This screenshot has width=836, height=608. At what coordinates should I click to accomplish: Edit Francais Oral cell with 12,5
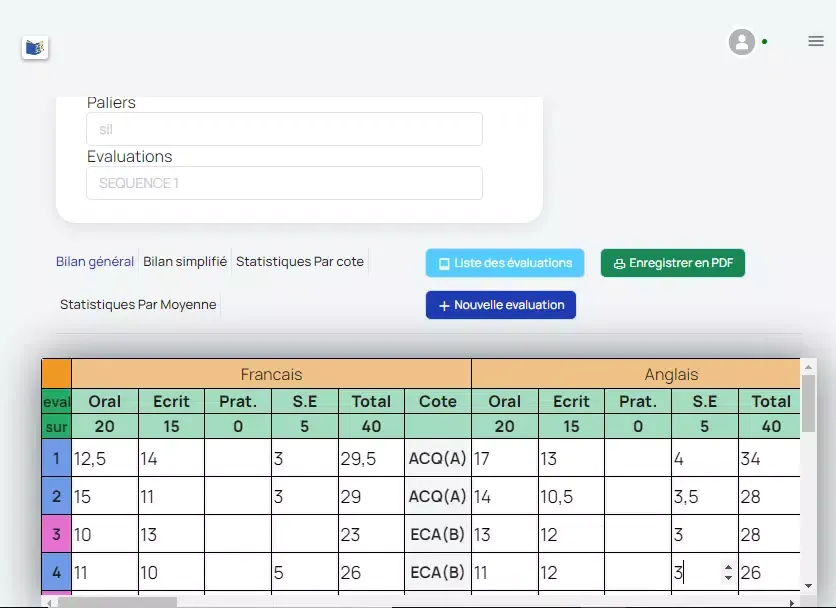click(105, 458)
